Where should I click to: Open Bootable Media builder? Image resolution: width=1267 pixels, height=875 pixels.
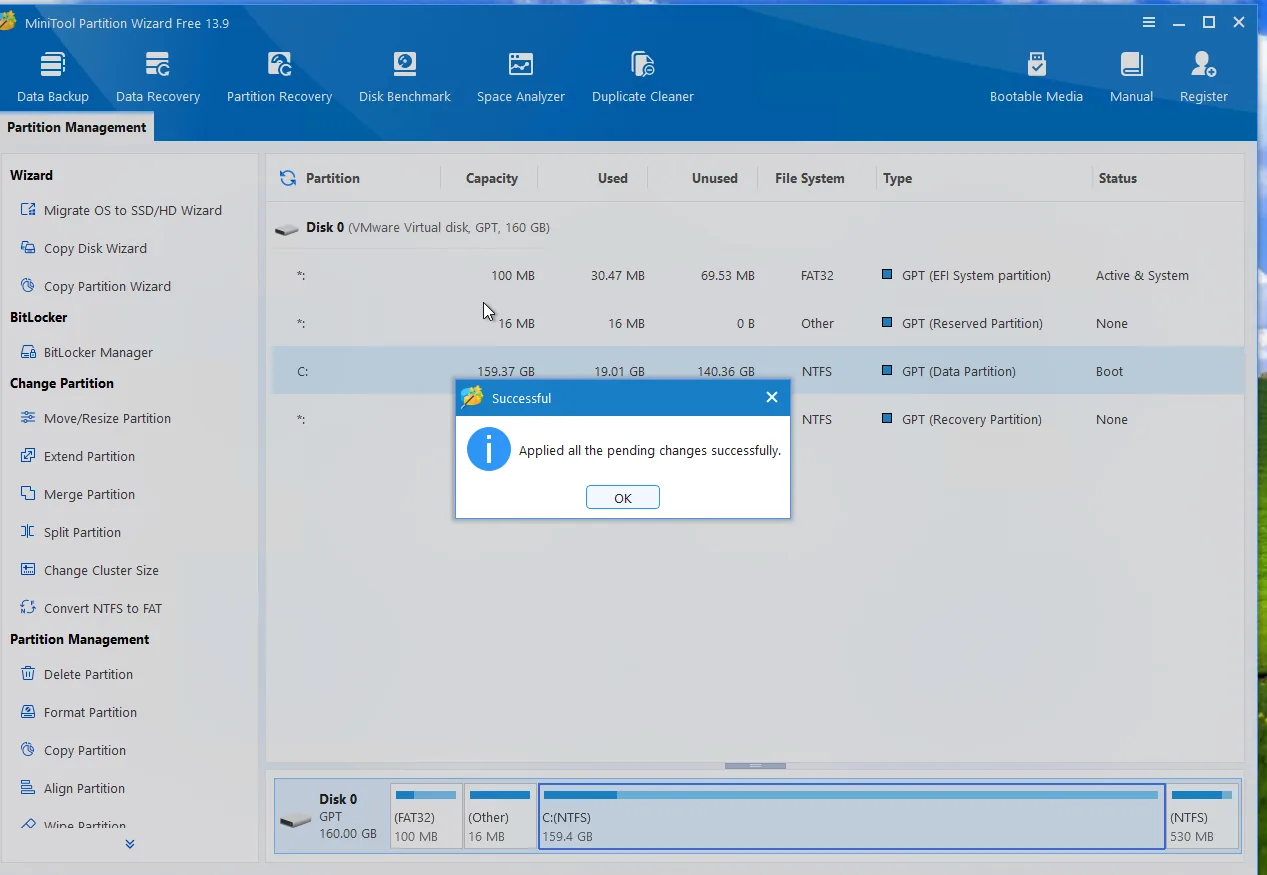click(1036, 78)
